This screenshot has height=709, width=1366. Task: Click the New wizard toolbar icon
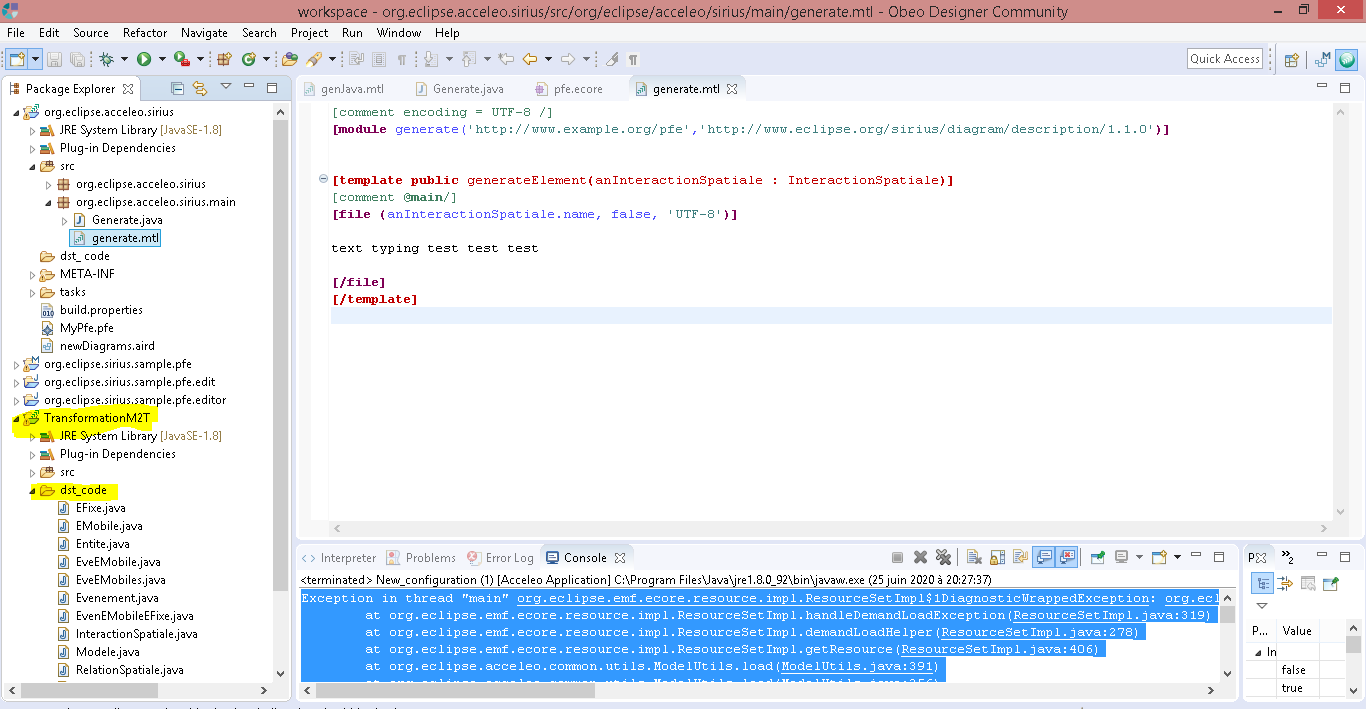pyautogui.click(x=17, y=59)
